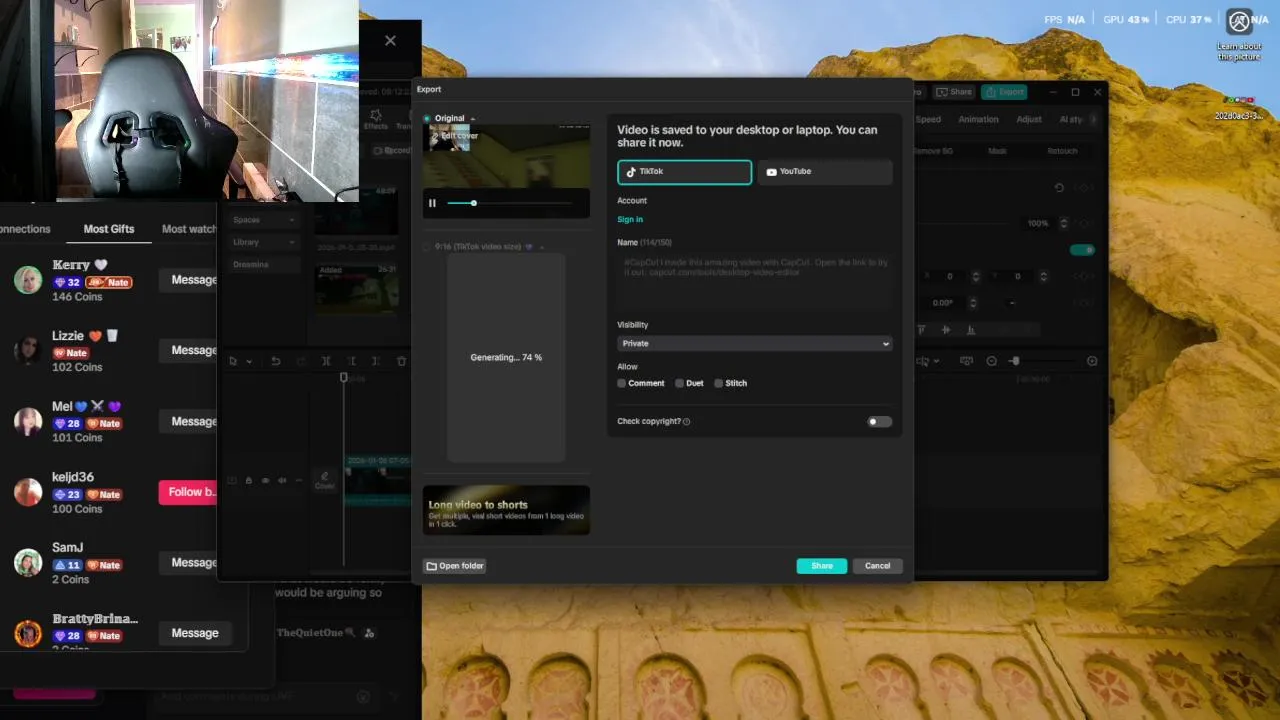
Task: Mute the track audio speaker icon
Action: (282, 481)
